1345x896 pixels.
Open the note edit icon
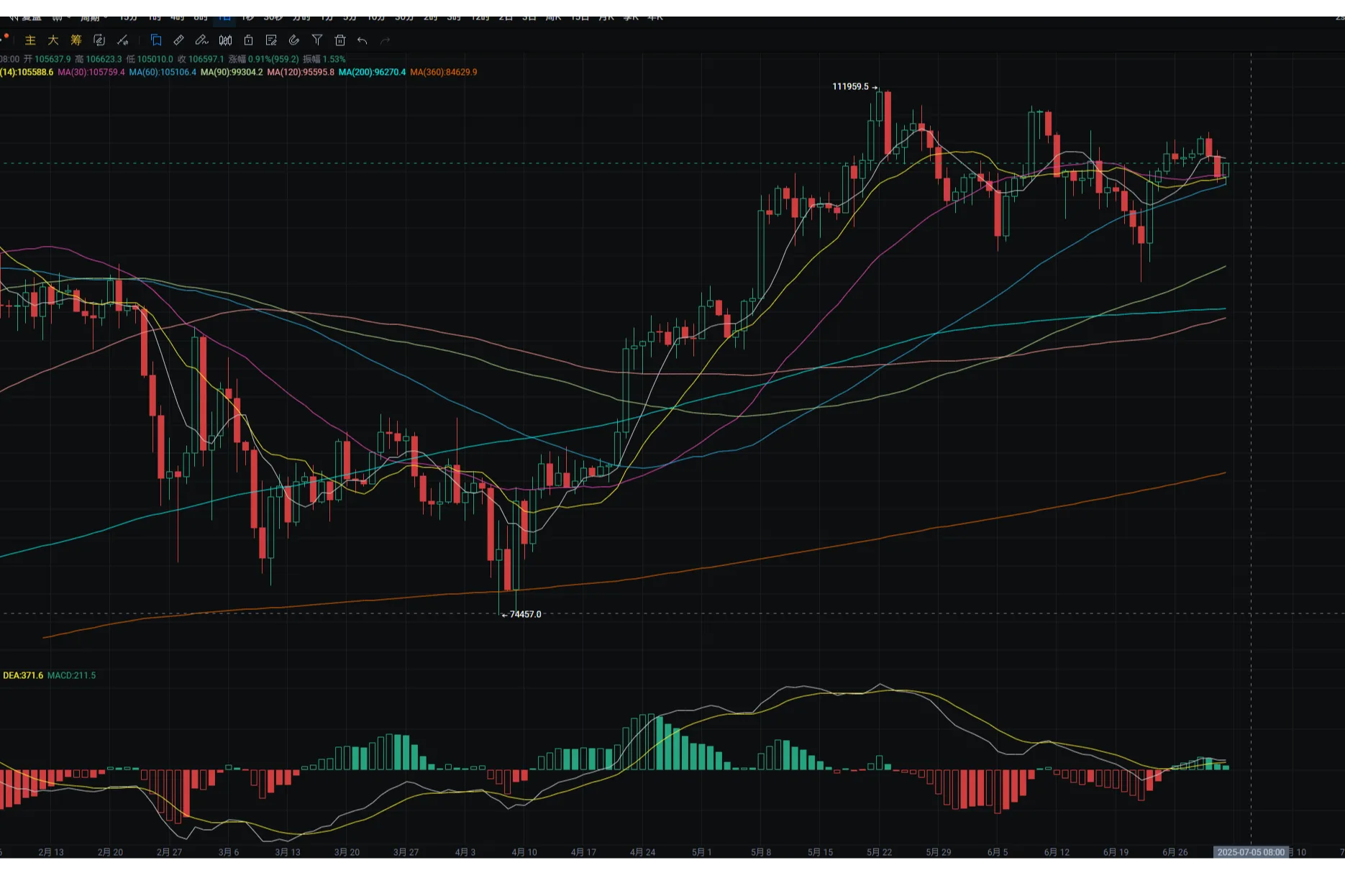[271, 40]
